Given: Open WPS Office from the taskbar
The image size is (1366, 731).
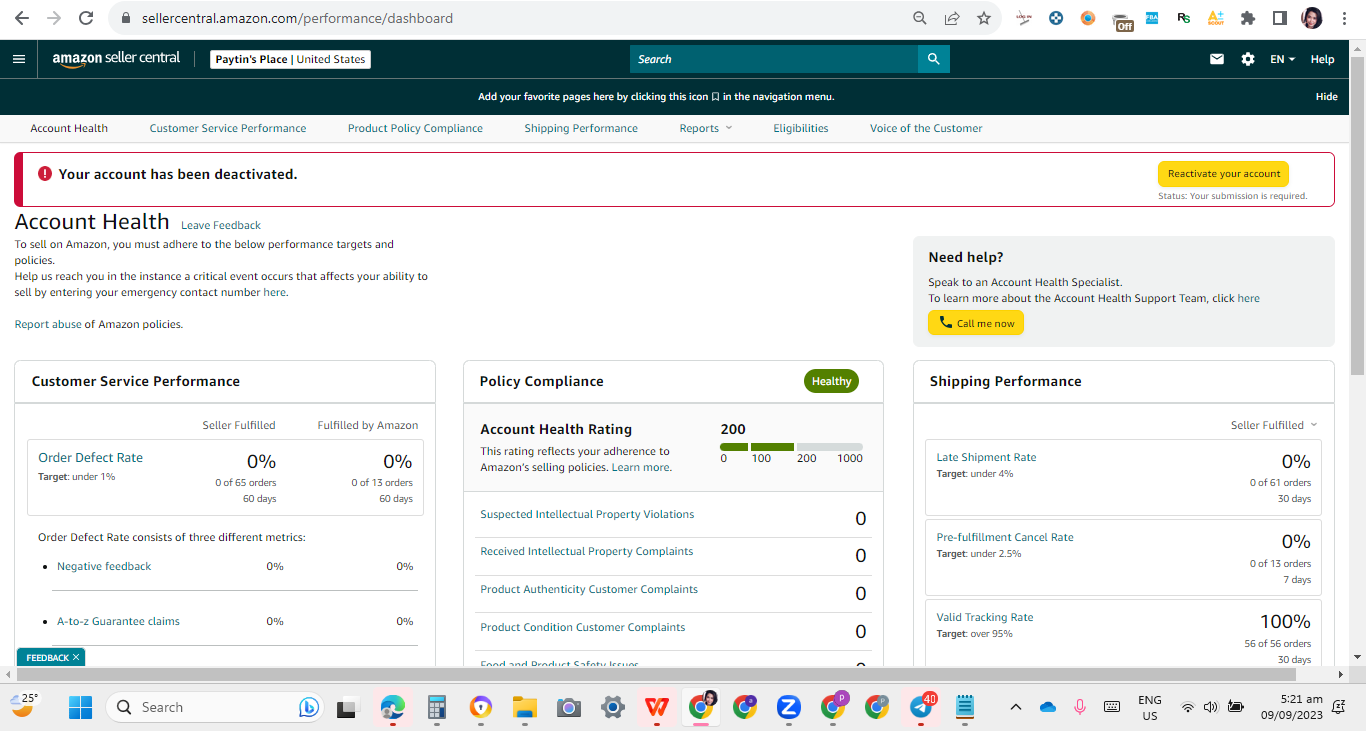Looking at the screenshot, I should pyautogui.click(x=657, y=707).
